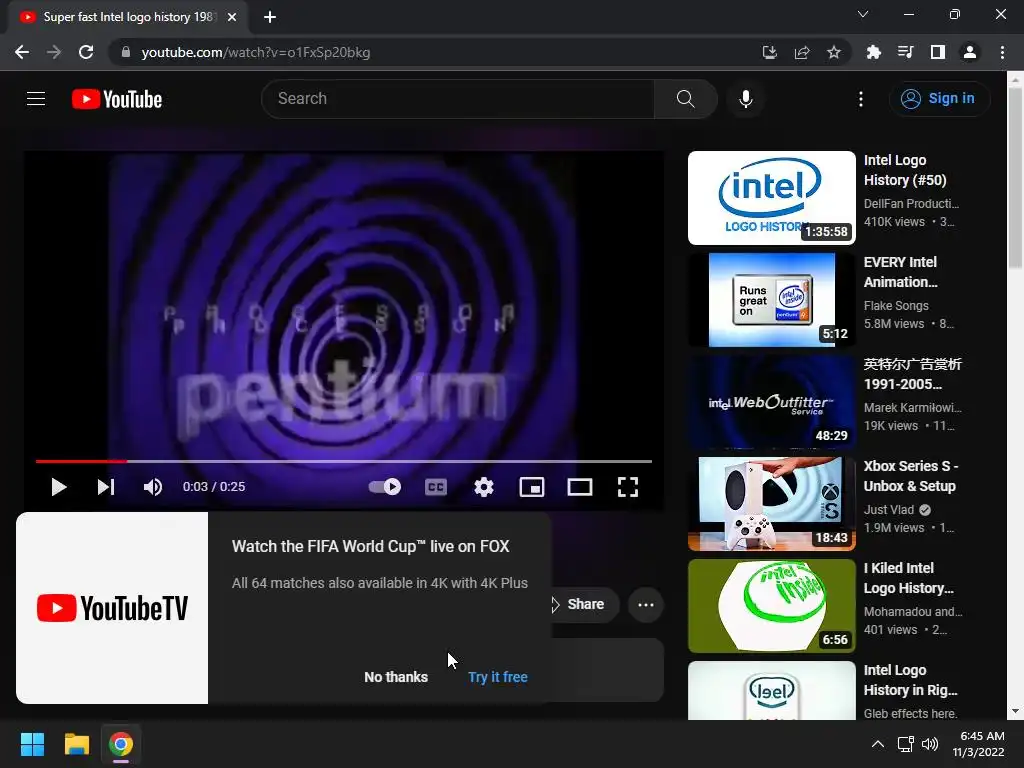This screenshot has width=1024, height=768.
Task: Go back in Chrome
Action: [22, 52]
